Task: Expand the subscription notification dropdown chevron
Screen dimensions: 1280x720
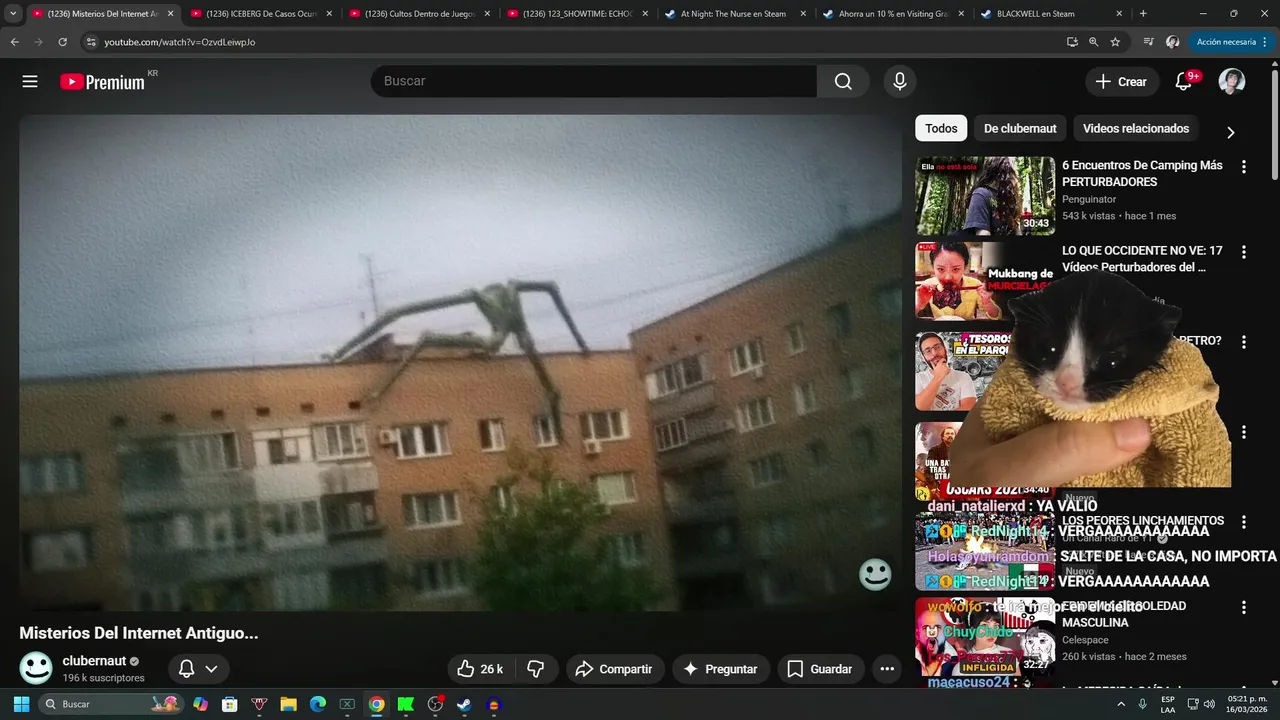Action: pos(211,669)
